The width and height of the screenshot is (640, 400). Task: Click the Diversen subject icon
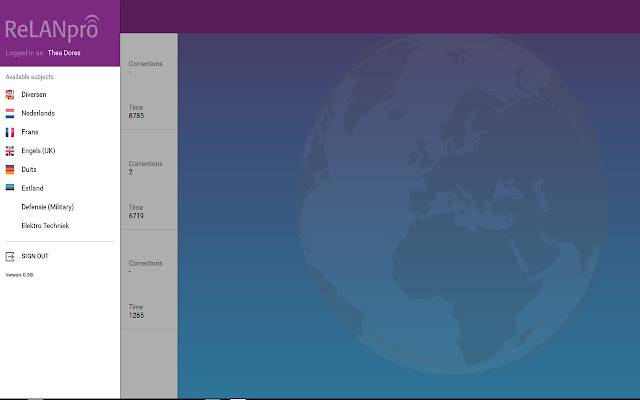(x=10, y=95)
